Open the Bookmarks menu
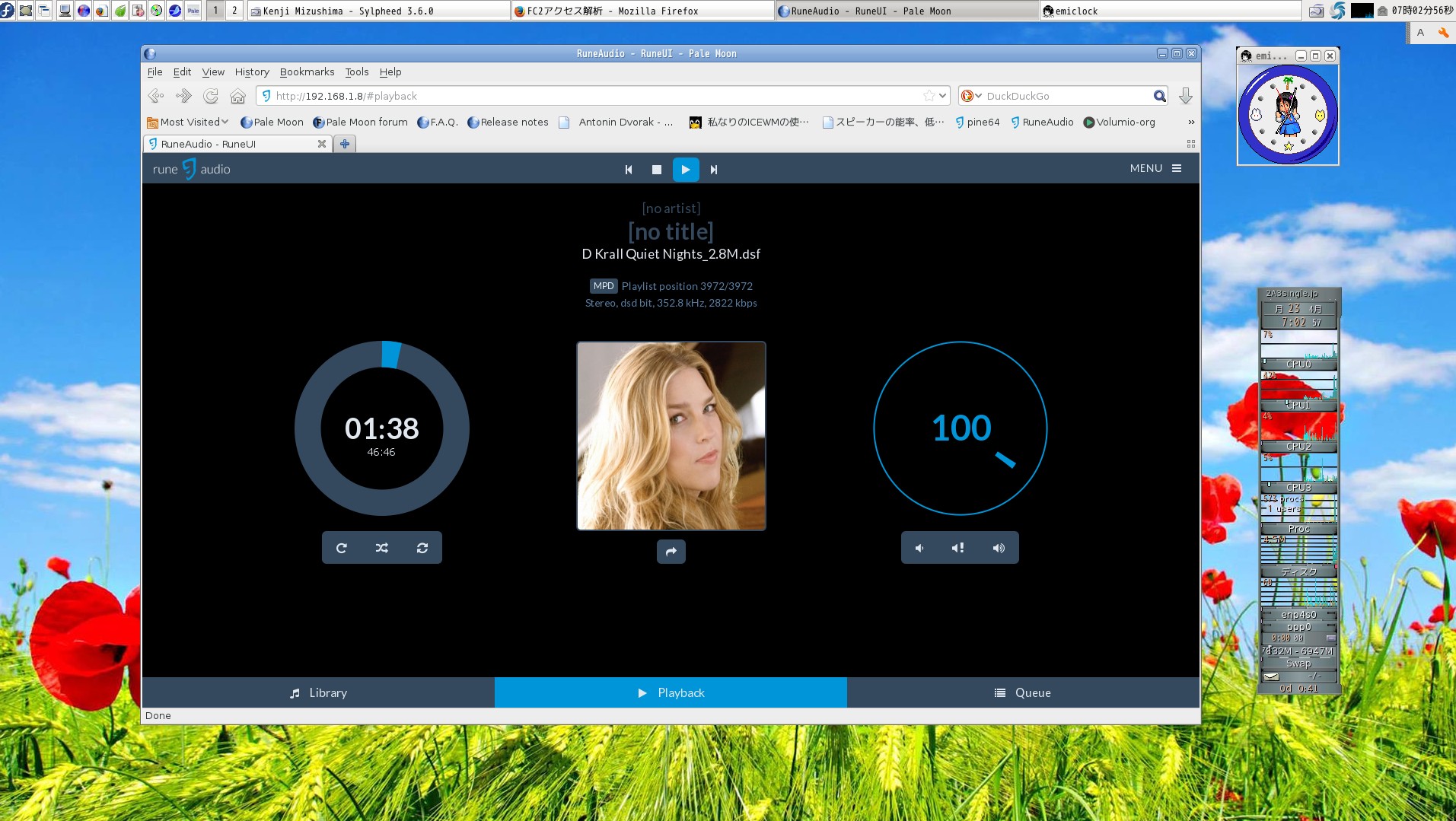The width and height of the screenshot is (1456, 821). tap(307, 72)
